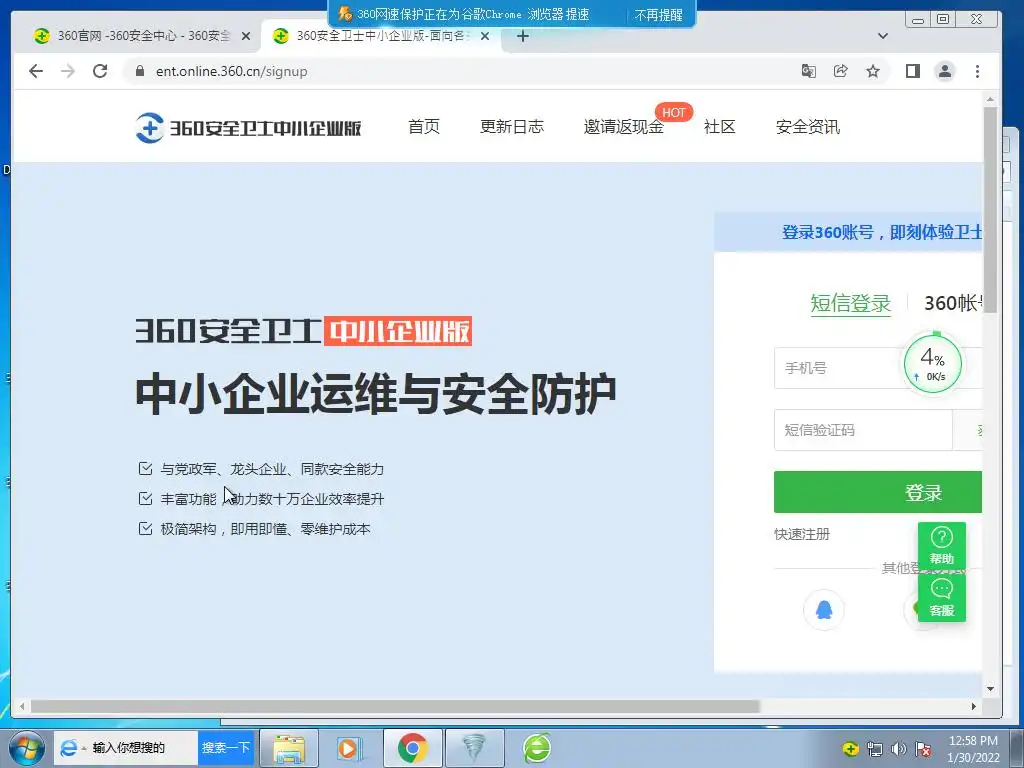
Task: Click the greyed forward arrow
Action: coord(68,71)
